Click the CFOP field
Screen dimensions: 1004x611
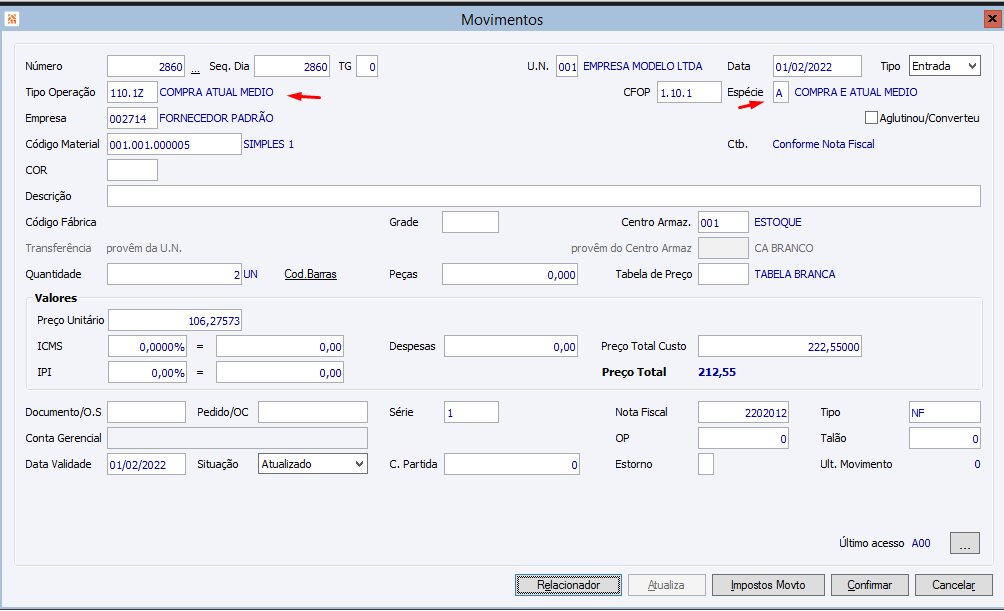[689, 92]
